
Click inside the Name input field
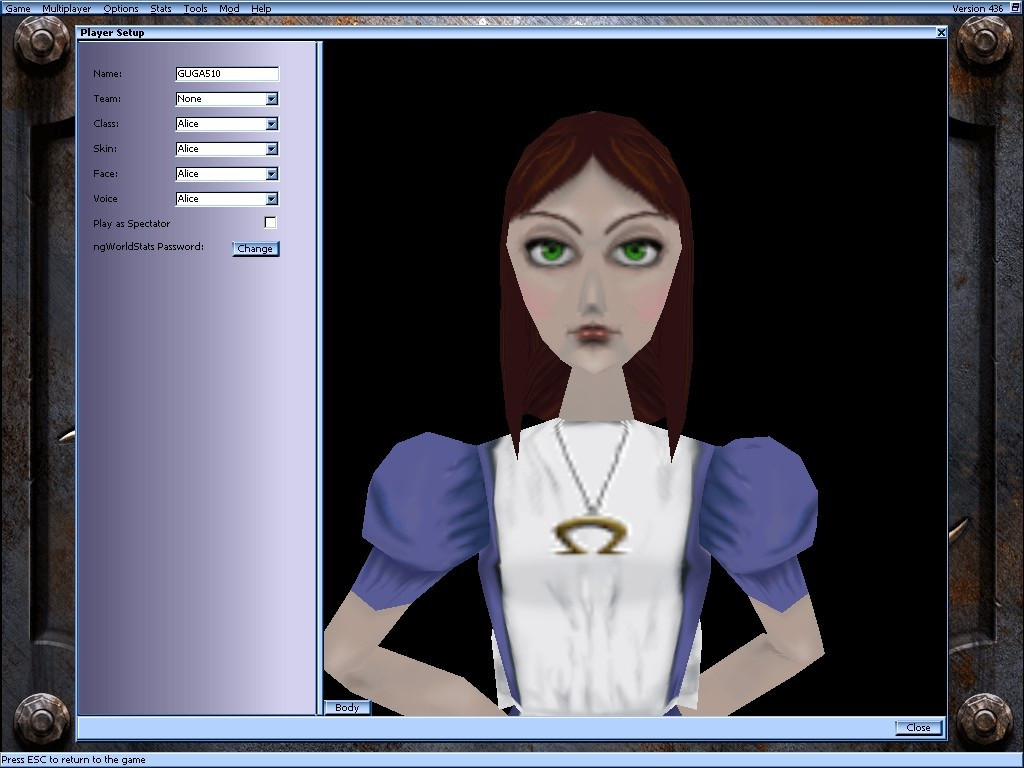pyautogui.click(x=226, y=73)
